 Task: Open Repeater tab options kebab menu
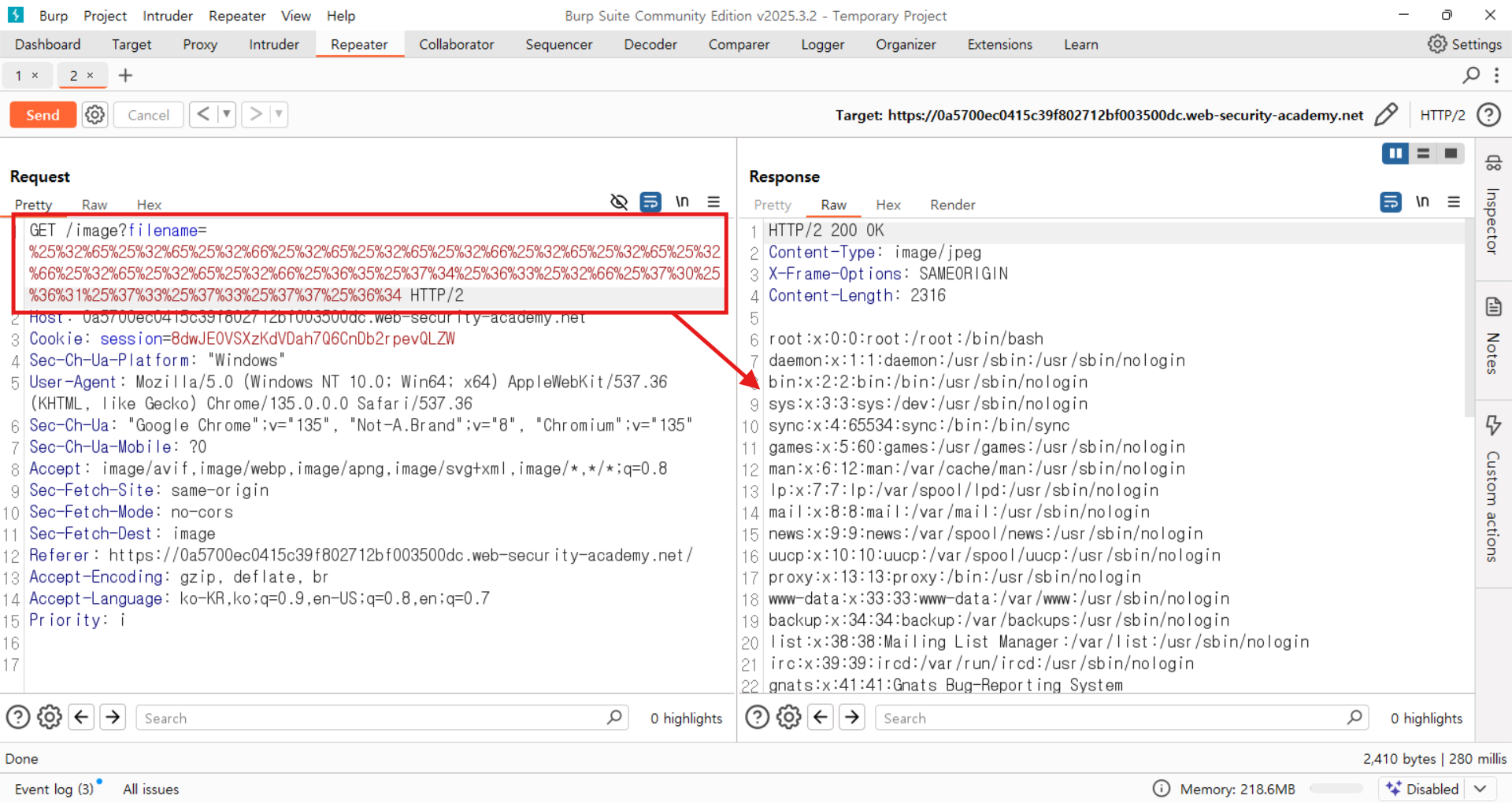click(x=1496, y=76)
